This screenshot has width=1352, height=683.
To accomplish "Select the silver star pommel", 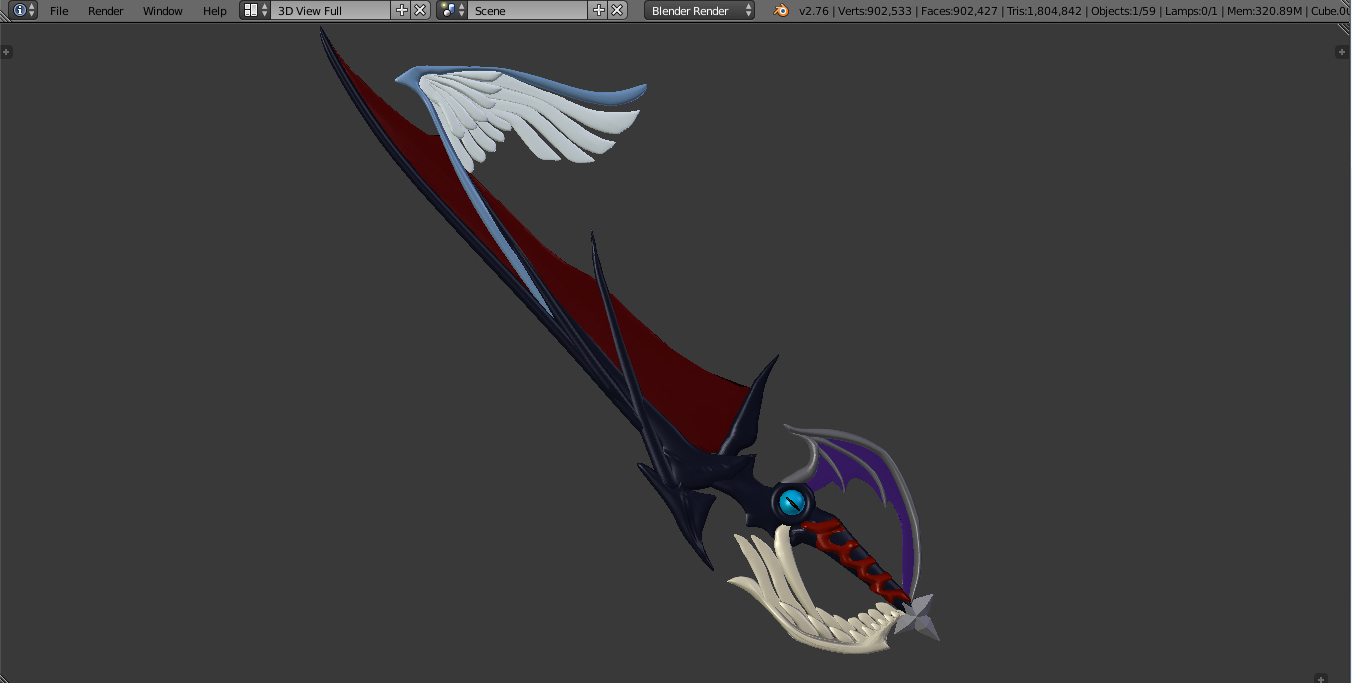I will (917, 616).
